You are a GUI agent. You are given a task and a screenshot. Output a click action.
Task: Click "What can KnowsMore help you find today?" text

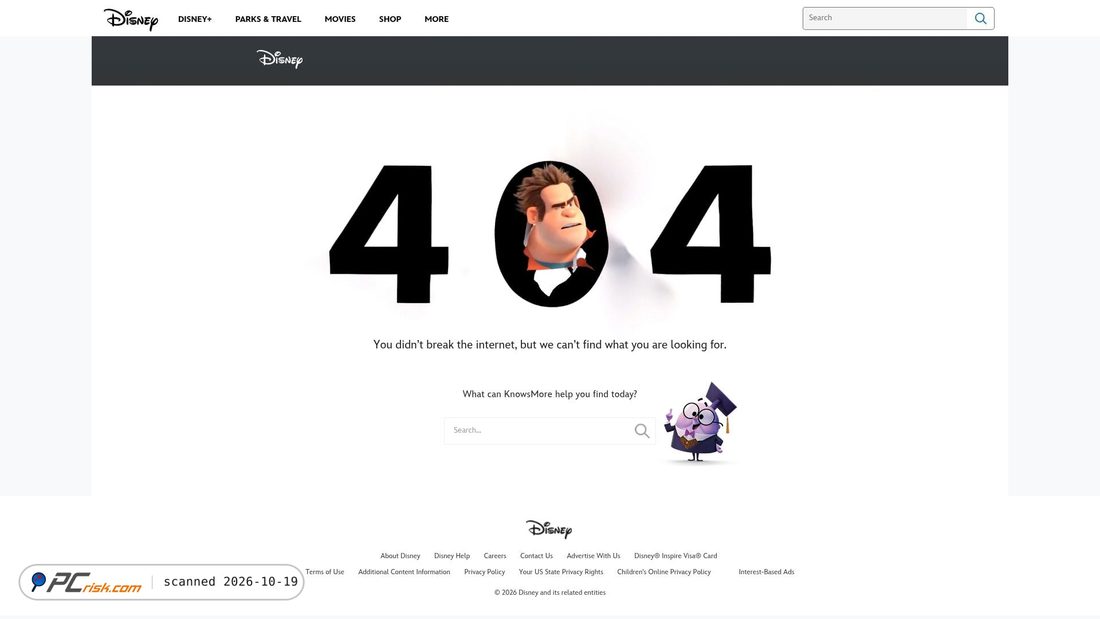tap(549, 394)
